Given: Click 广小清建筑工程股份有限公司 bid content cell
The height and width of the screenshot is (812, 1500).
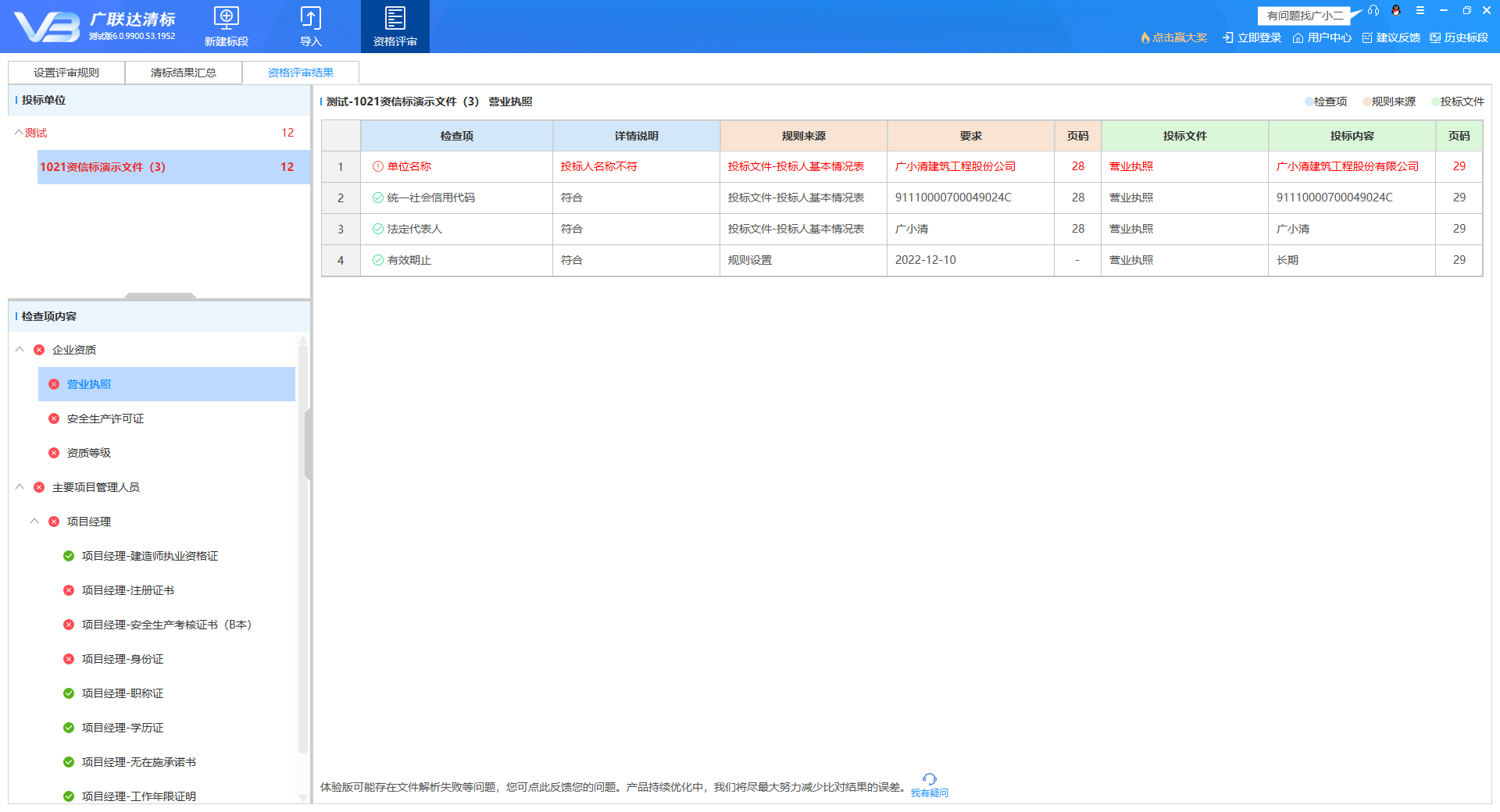Looking at the screenshot, I should pos(1352,166).
